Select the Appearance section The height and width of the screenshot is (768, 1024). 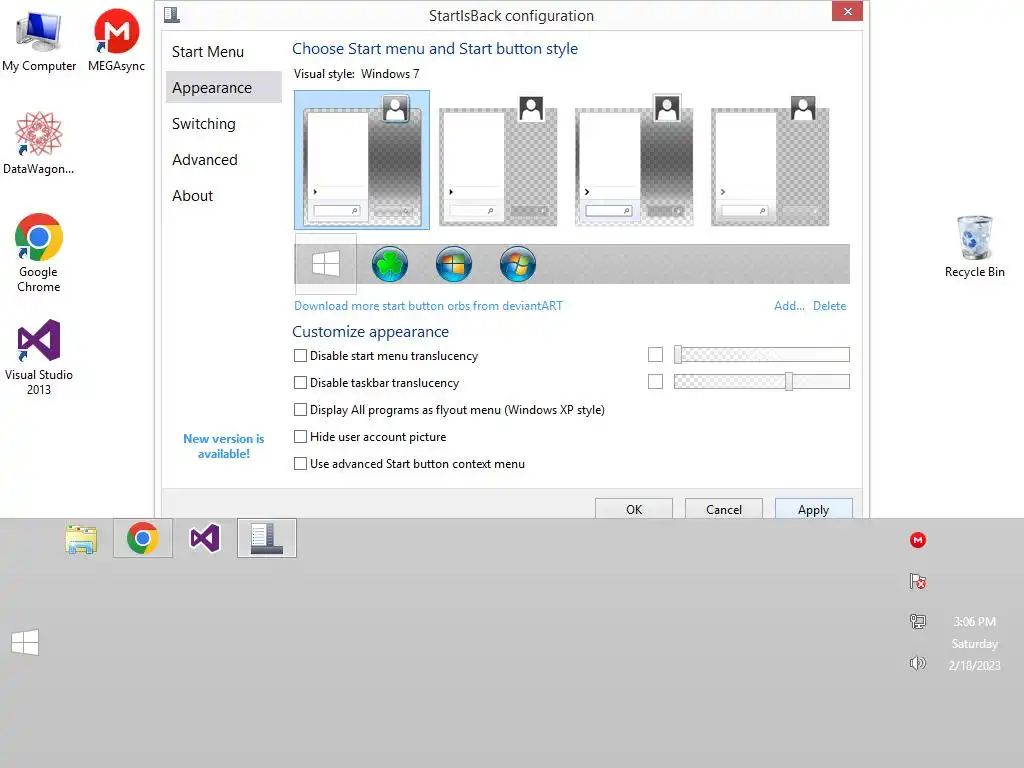[x=223, y=88]
